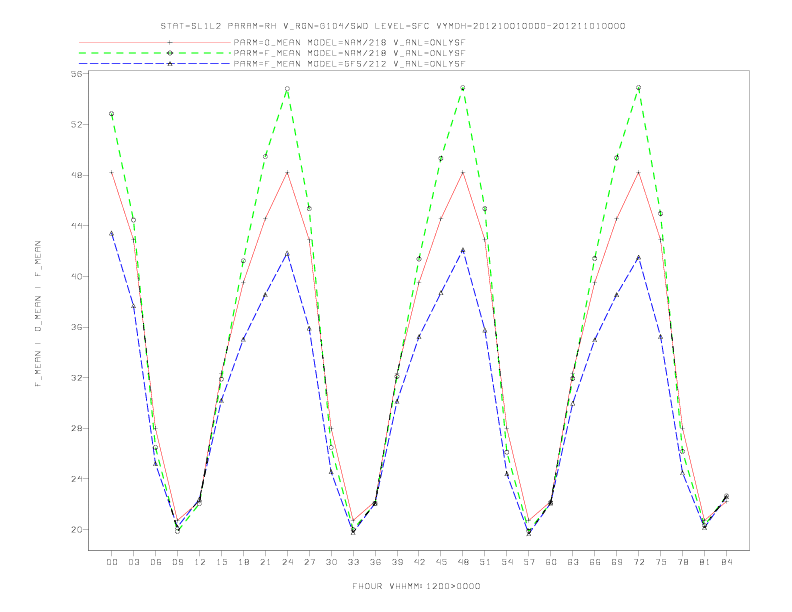Click x-axis hour label 69
This screenshot has width=792, height=612.
click(x=617, y=562)
